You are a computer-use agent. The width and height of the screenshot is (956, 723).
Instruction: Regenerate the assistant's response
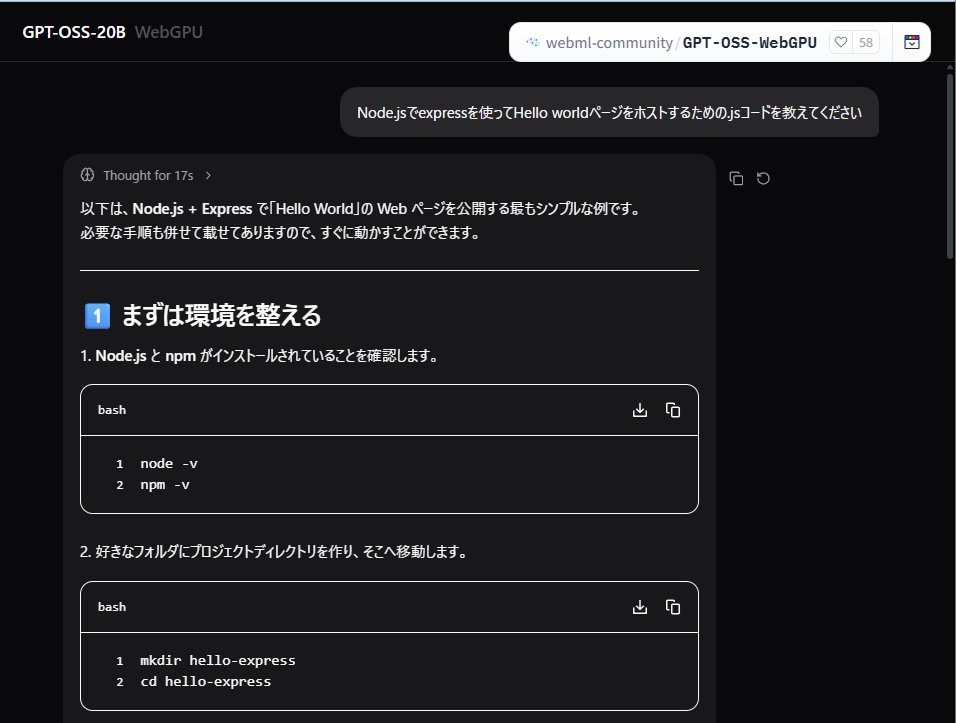(x=764, y=177)
